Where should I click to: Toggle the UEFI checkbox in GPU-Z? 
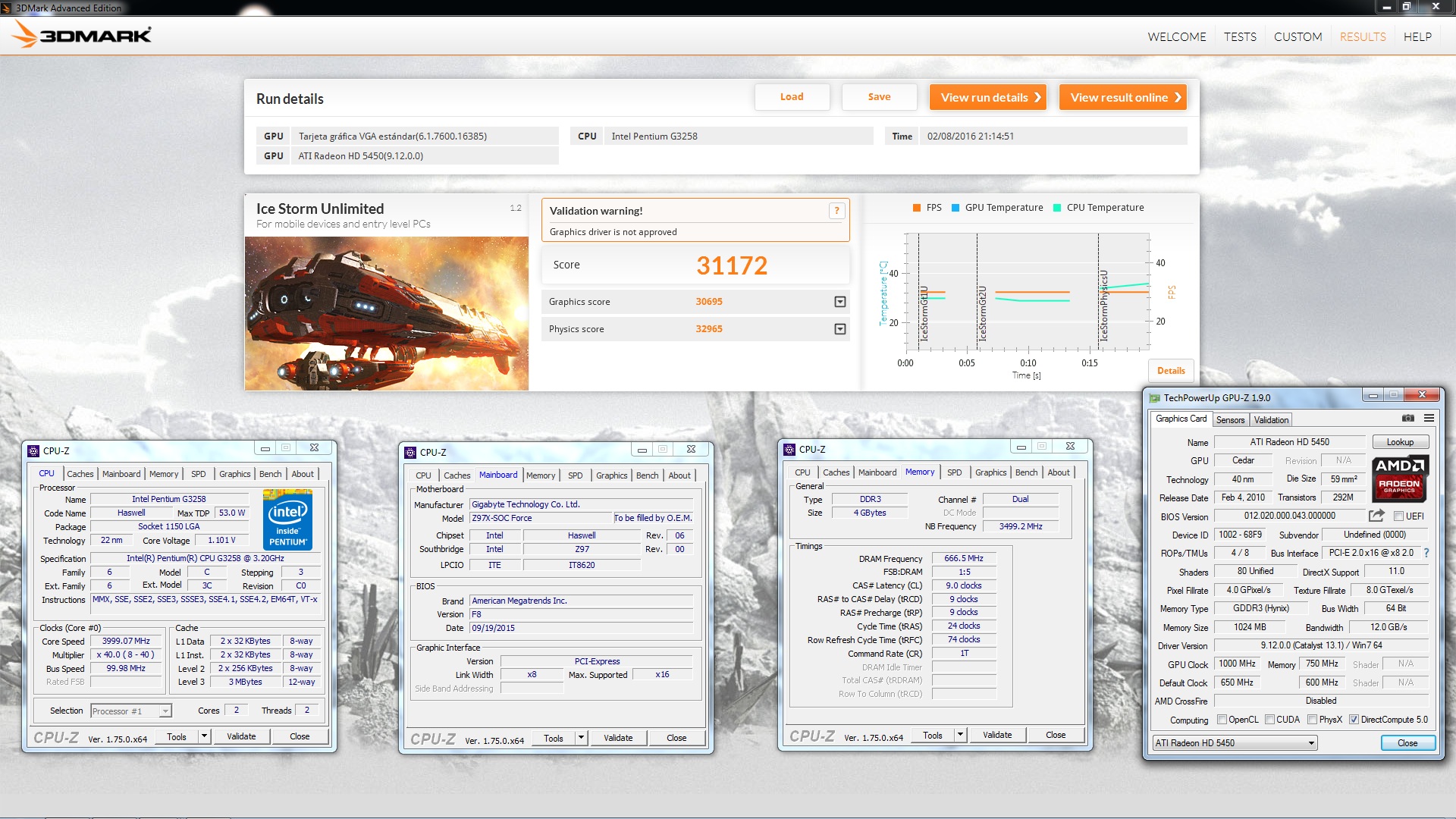coord(1399,516)
